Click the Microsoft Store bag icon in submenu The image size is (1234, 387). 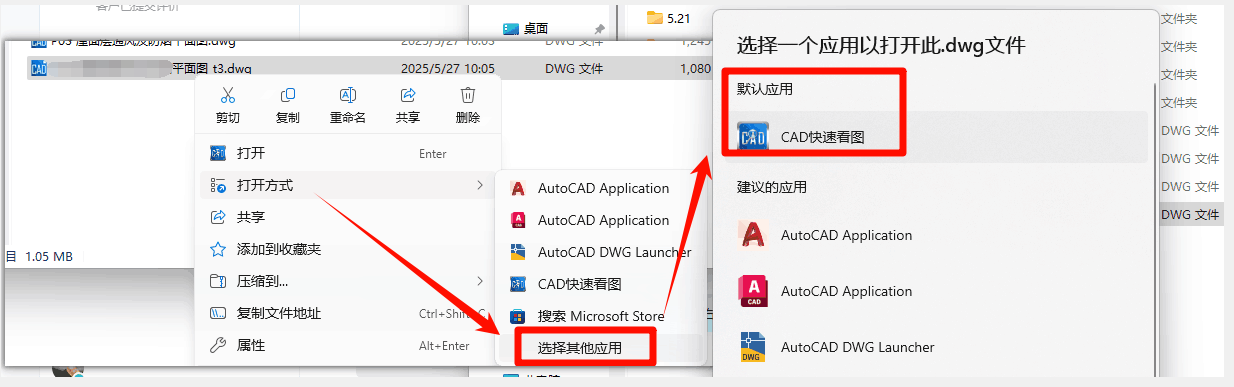click(518, 316)
